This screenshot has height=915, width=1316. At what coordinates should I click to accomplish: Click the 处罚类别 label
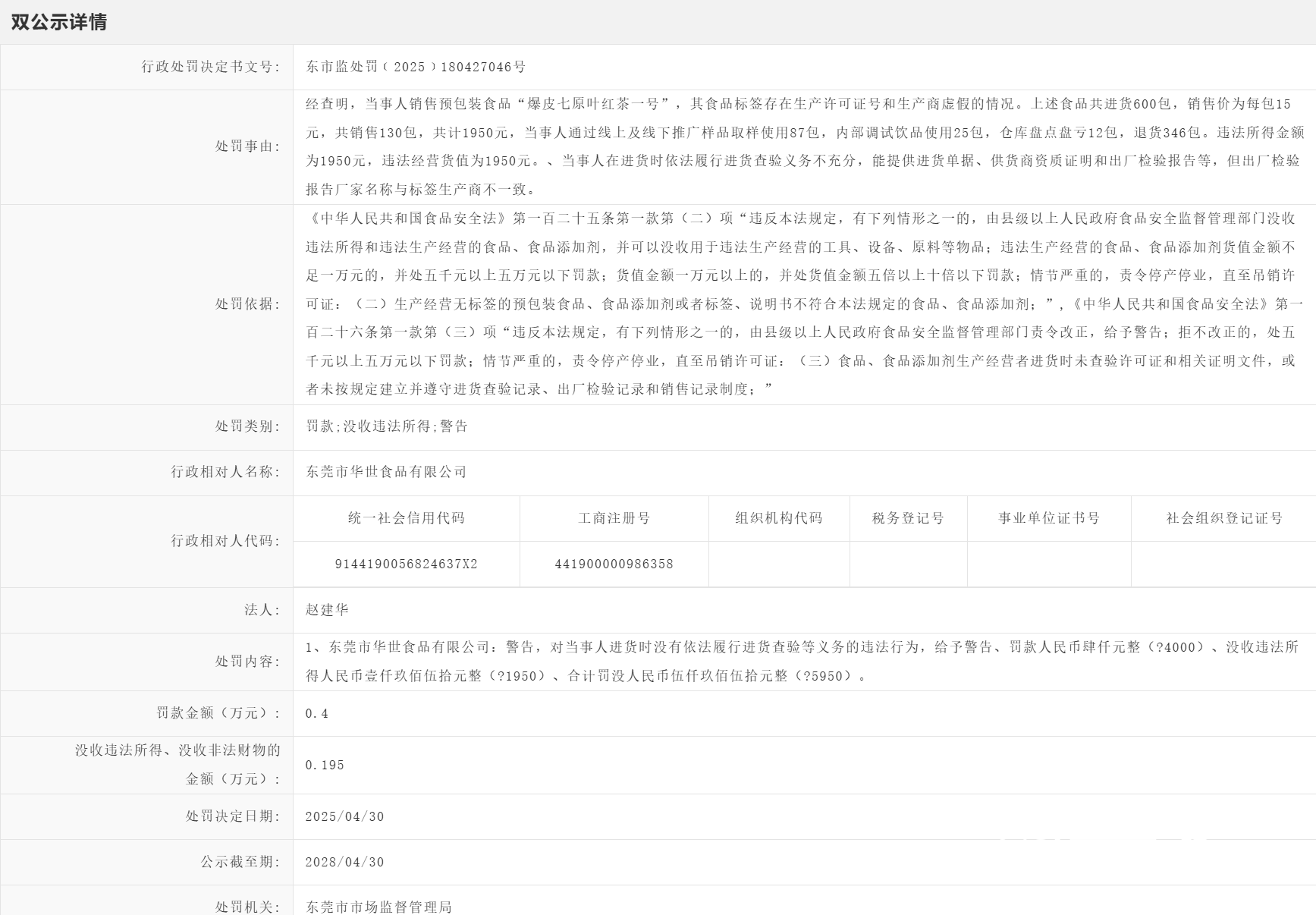[x=248, y=426]
